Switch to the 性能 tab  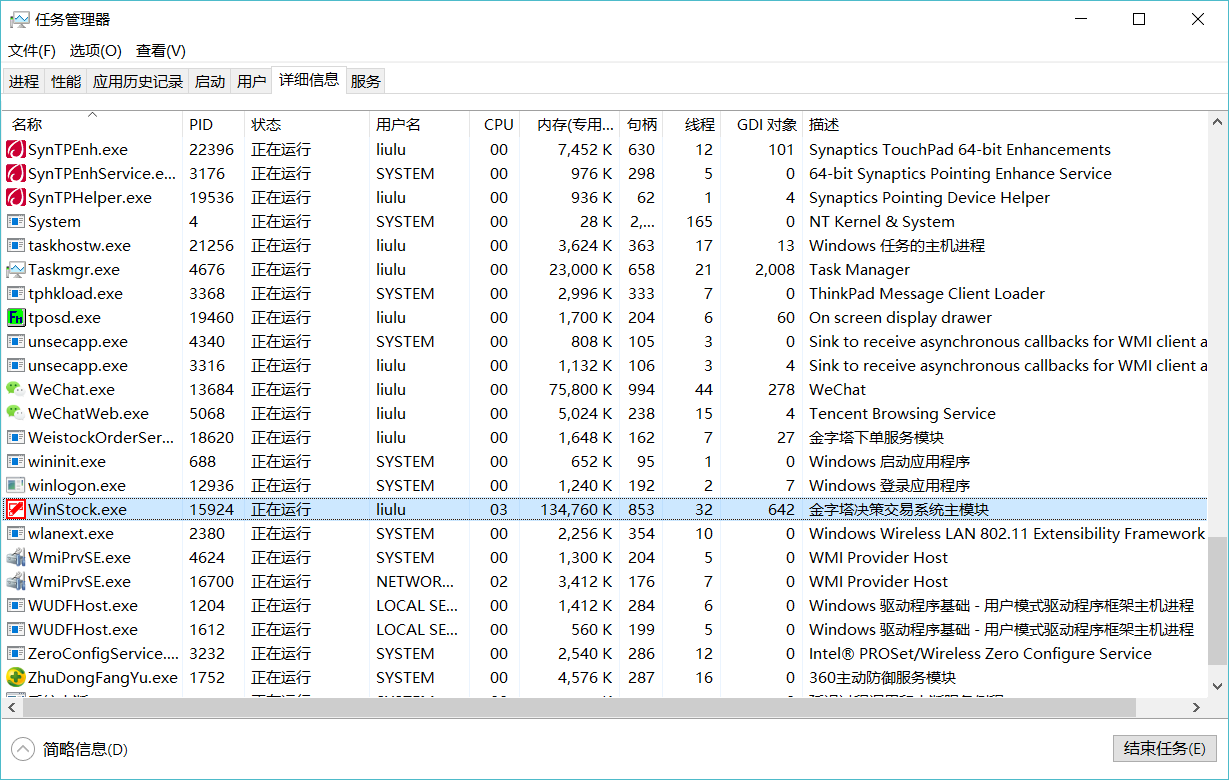click(x=66, y=82)
